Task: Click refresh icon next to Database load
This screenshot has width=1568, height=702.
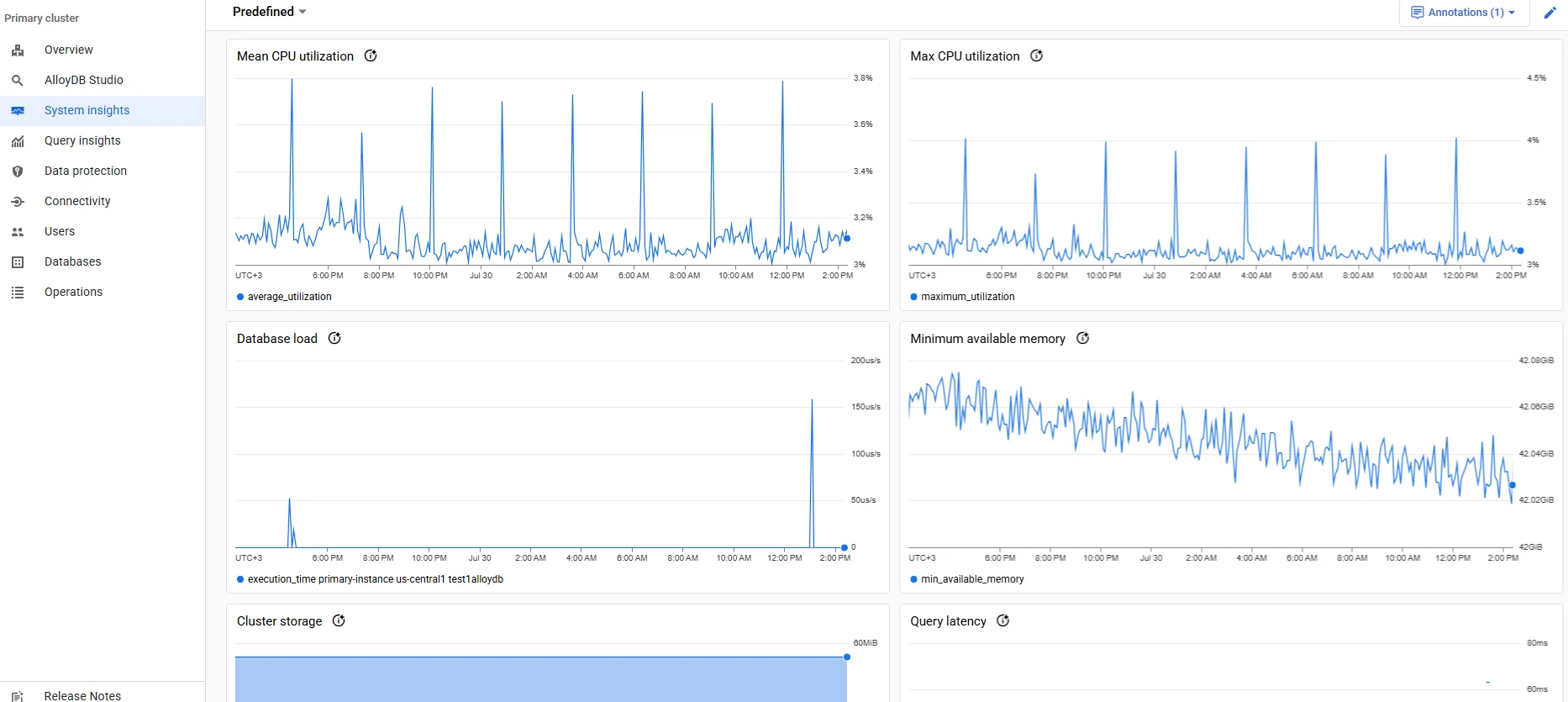Action: (334, 339)
